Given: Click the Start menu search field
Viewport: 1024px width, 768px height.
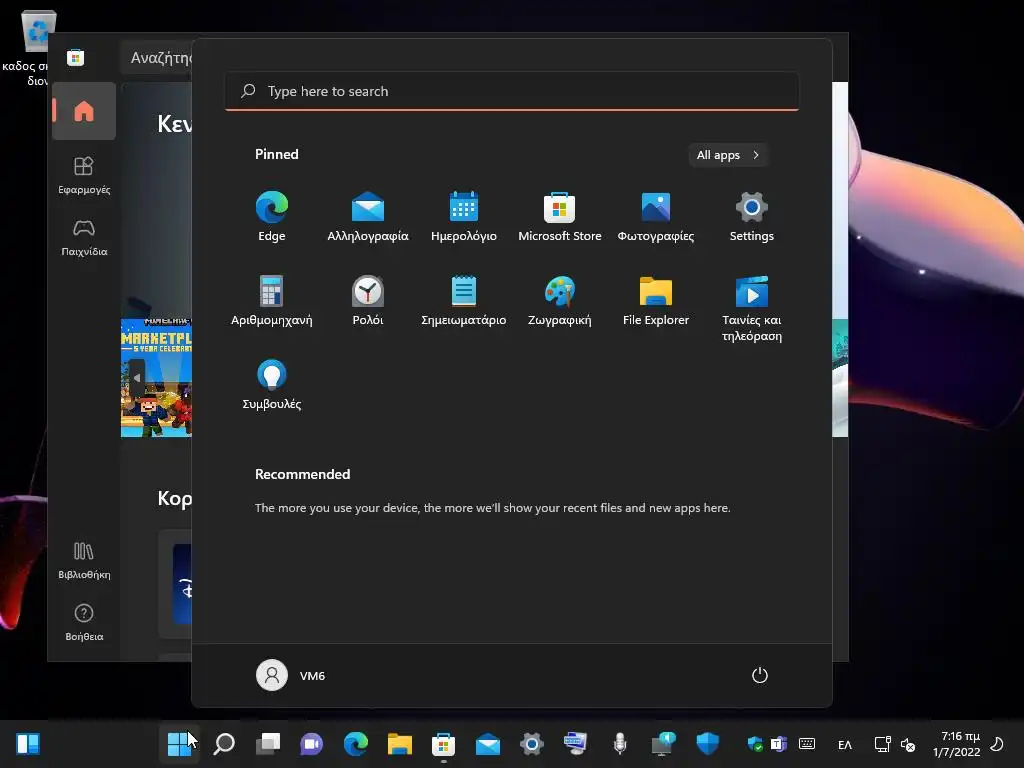Looking at the screenshot, I should coord(512,91).
